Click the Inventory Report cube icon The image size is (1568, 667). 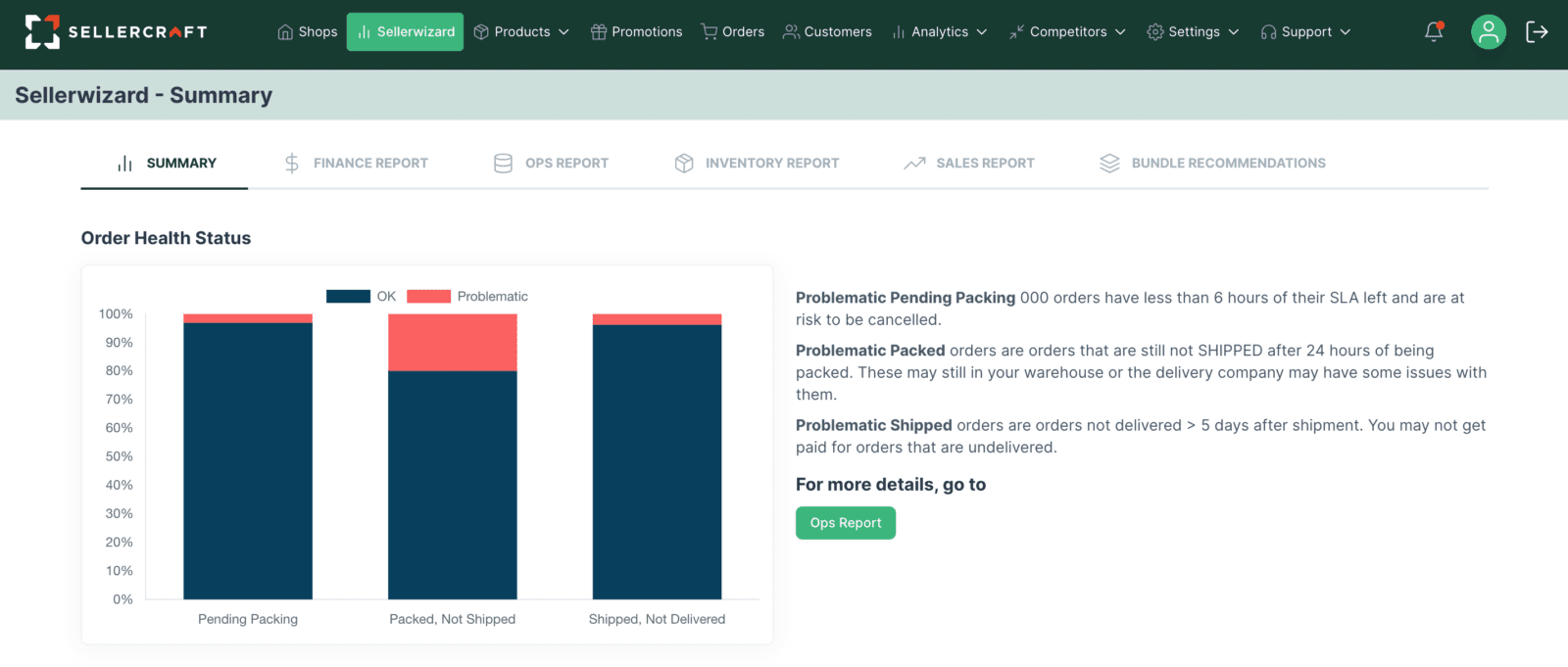tap(684, 164)
